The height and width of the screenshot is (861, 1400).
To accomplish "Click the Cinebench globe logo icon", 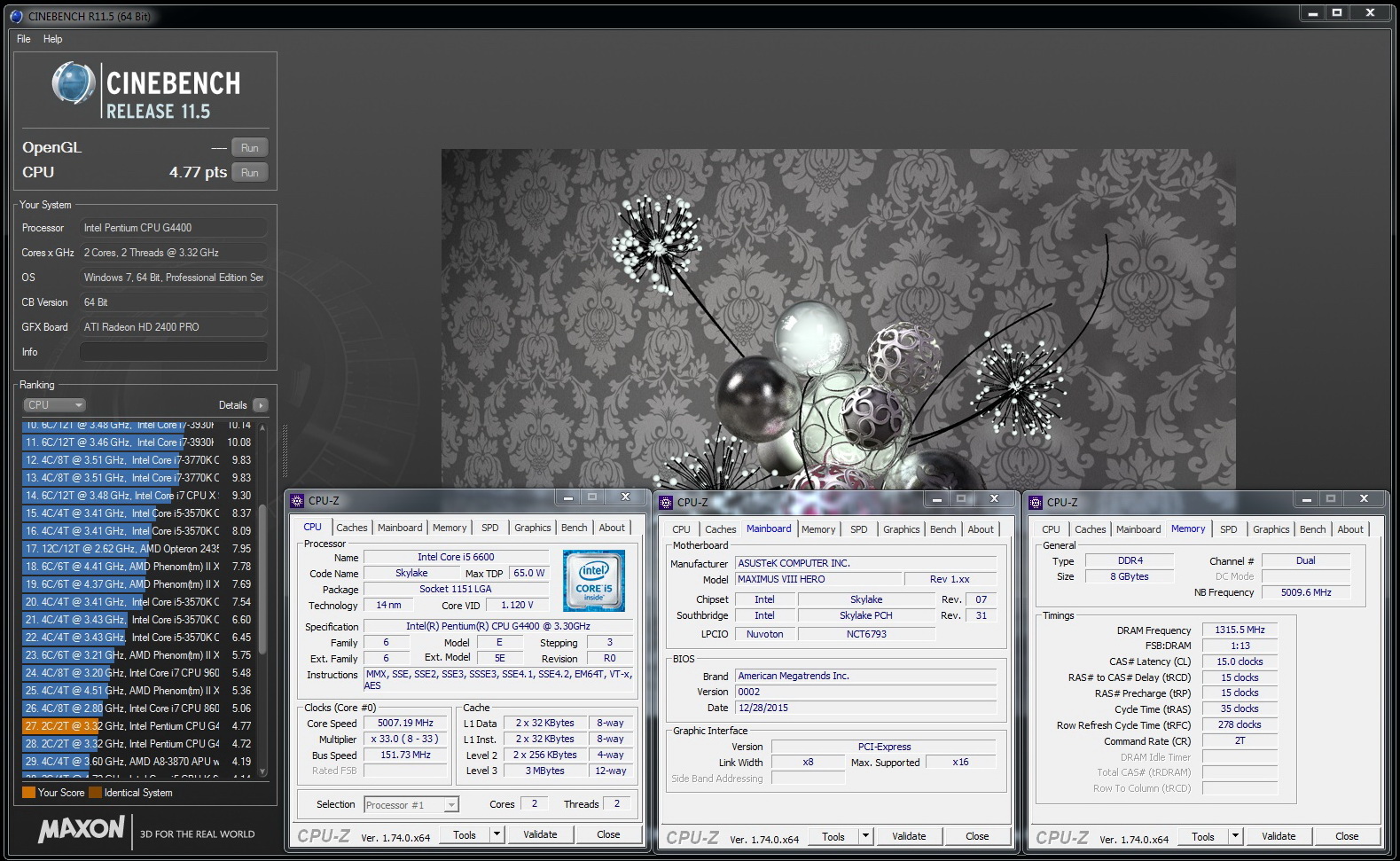I will click(x=73, y=84).
